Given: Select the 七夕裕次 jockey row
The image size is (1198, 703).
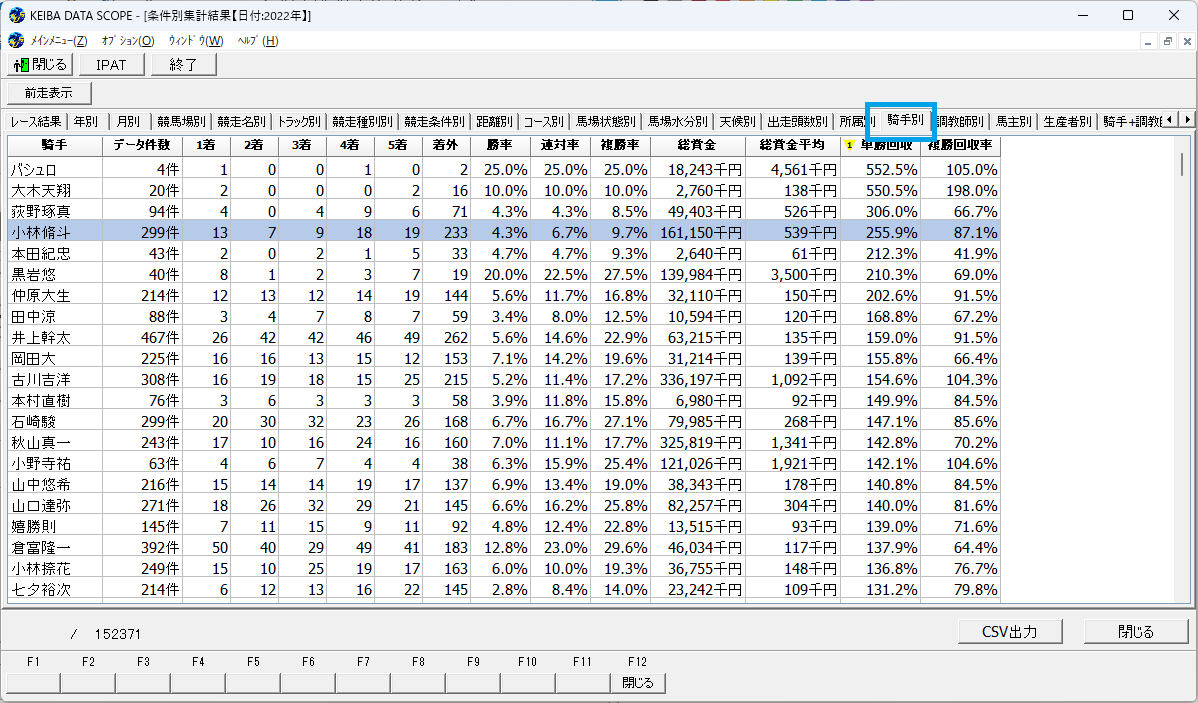Looking at the screenshot, I should click(504, 590).
